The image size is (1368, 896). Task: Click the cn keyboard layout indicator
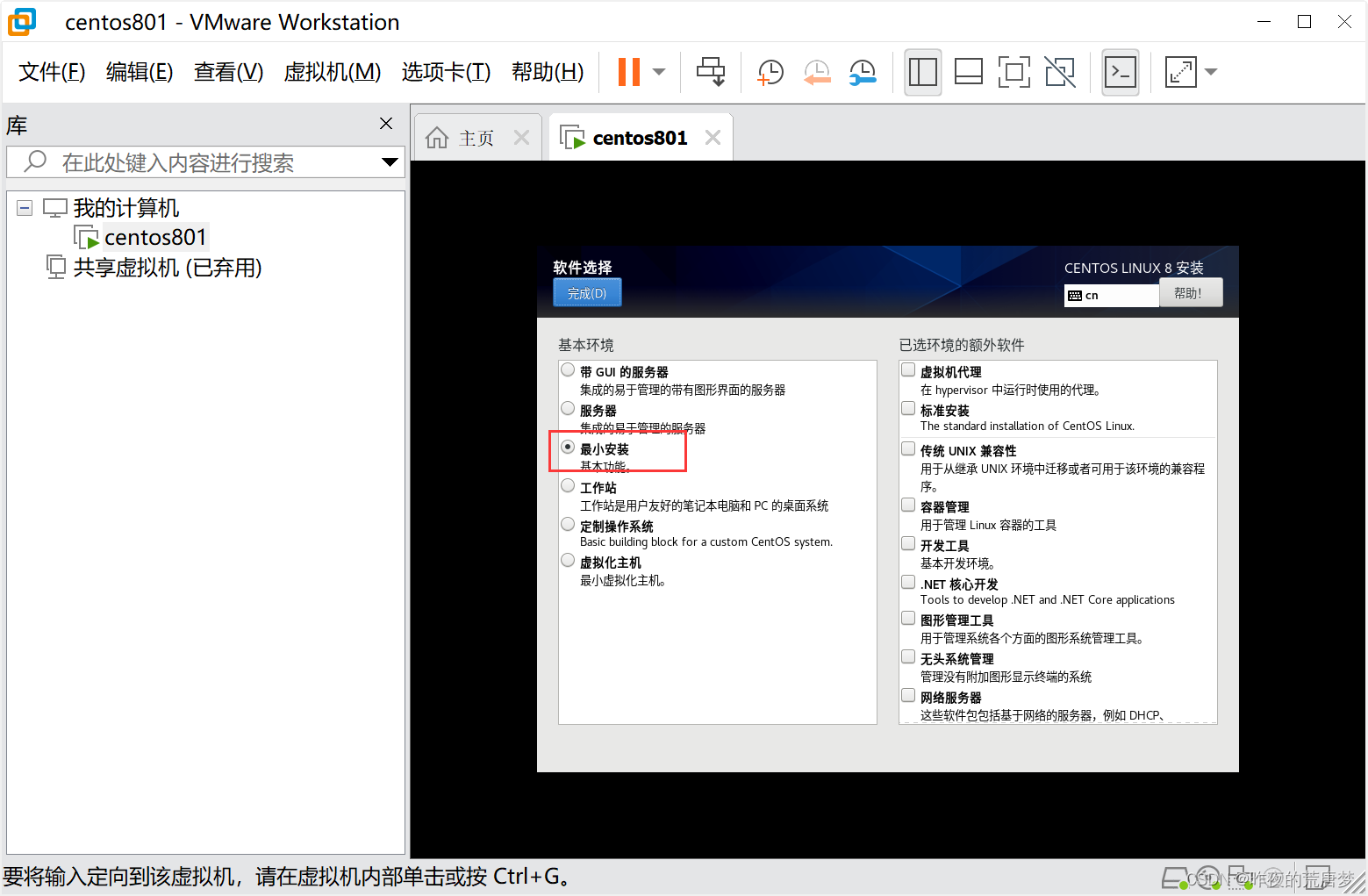[x=1112, y=296]
